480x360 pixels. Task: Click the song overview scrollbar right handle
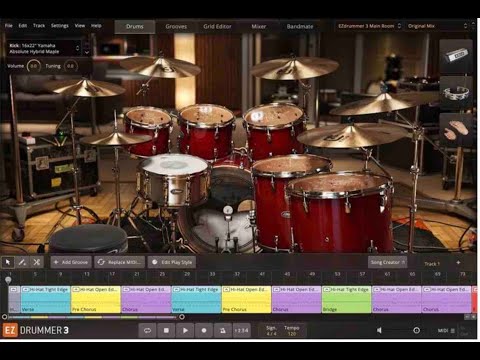point(182,317)
